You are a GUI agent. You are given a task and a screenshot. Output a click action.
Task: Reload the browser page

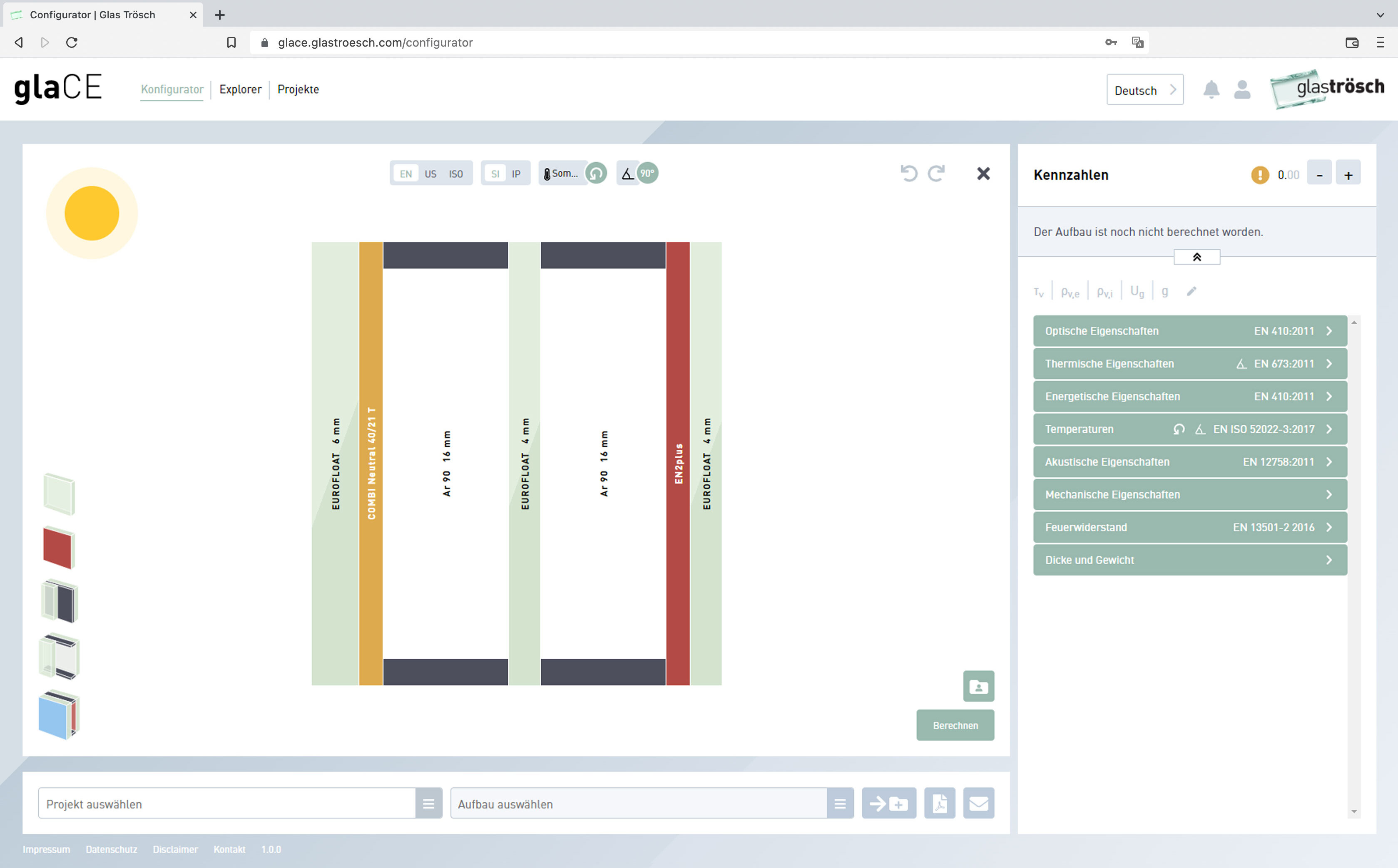point(72,42)
